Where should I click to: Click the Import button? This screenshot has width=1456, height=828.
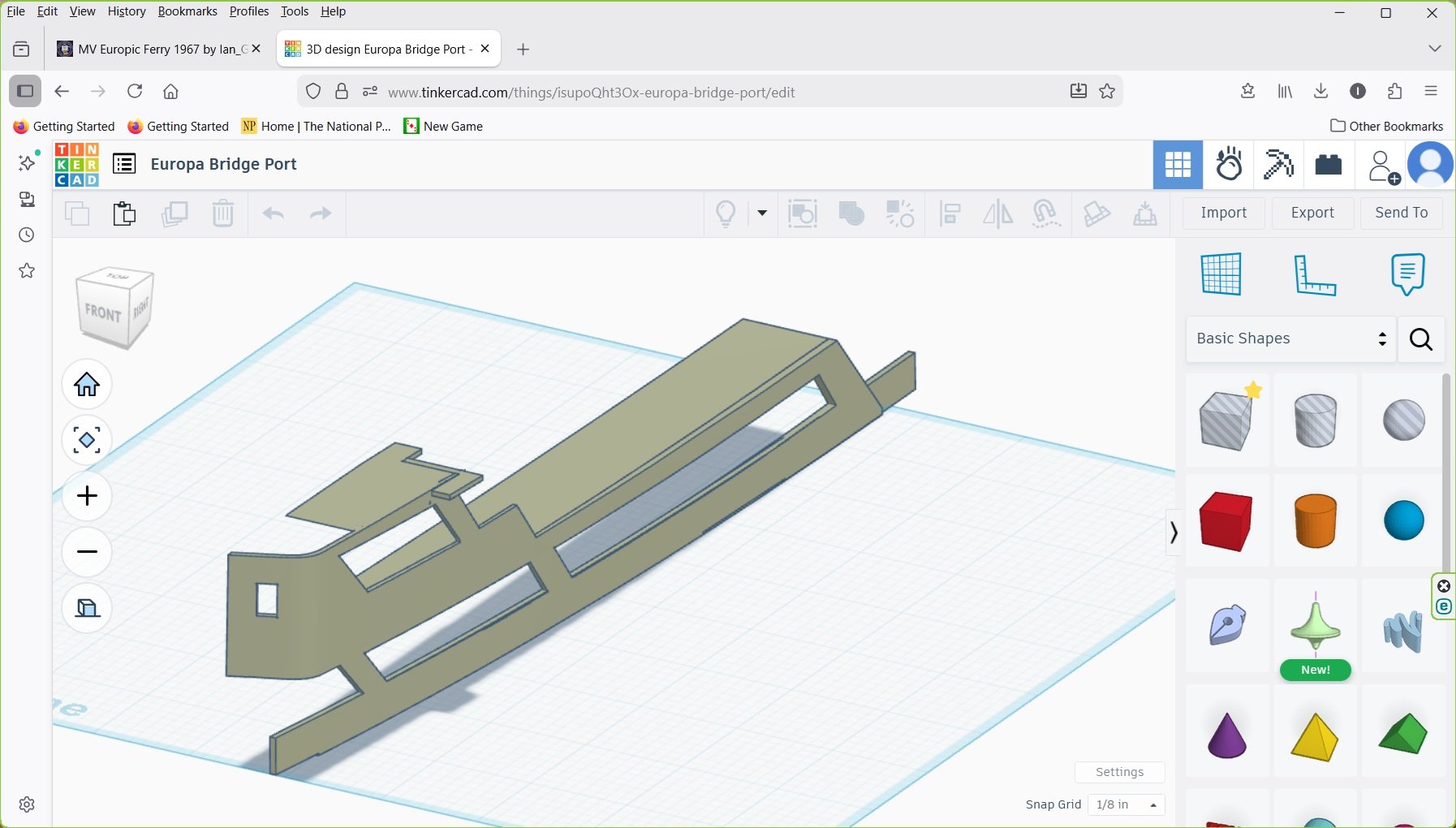pyautogui.click(x=1223, y=213)
